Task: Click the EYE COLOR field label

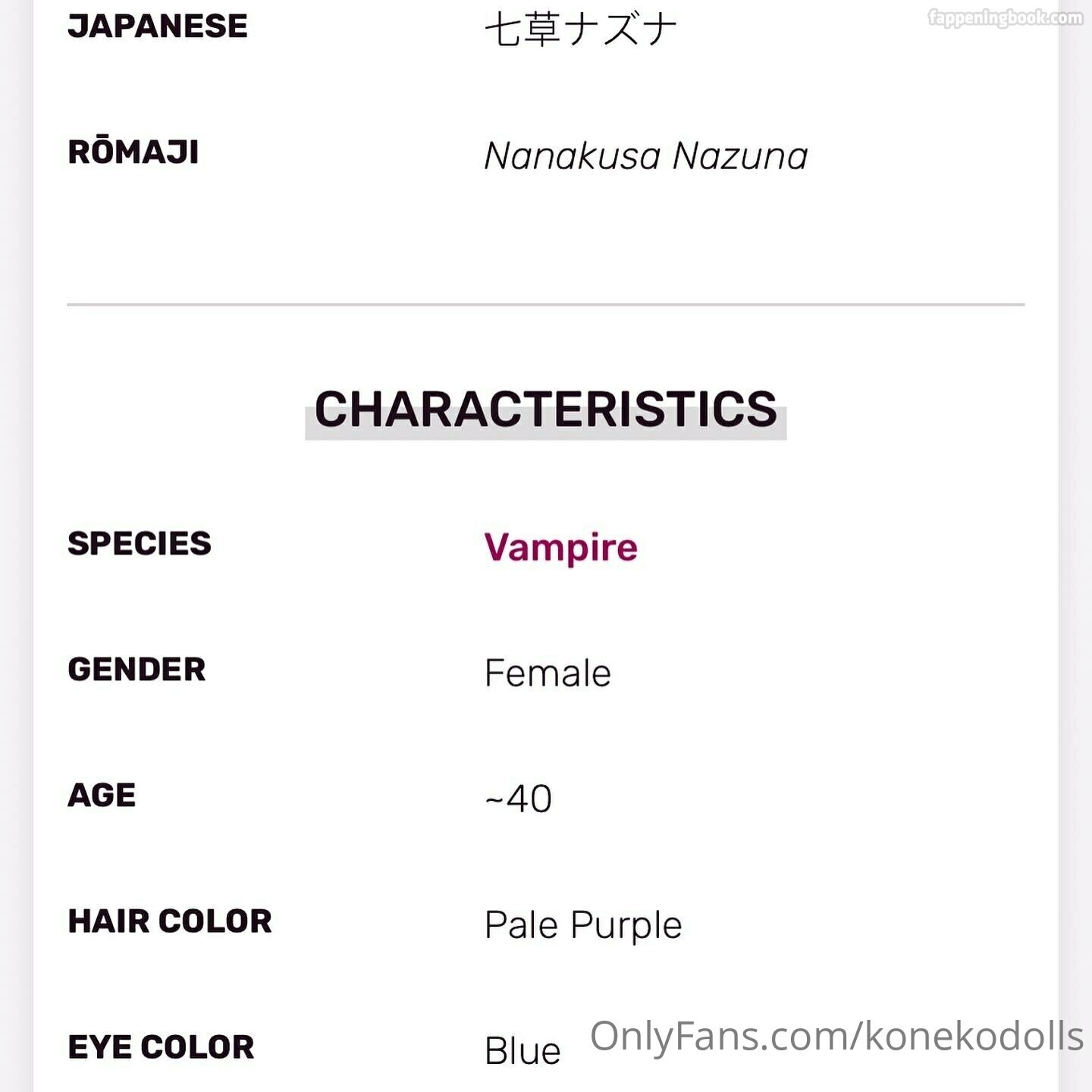Action: pyautogui.click(x=161, y=1046)
